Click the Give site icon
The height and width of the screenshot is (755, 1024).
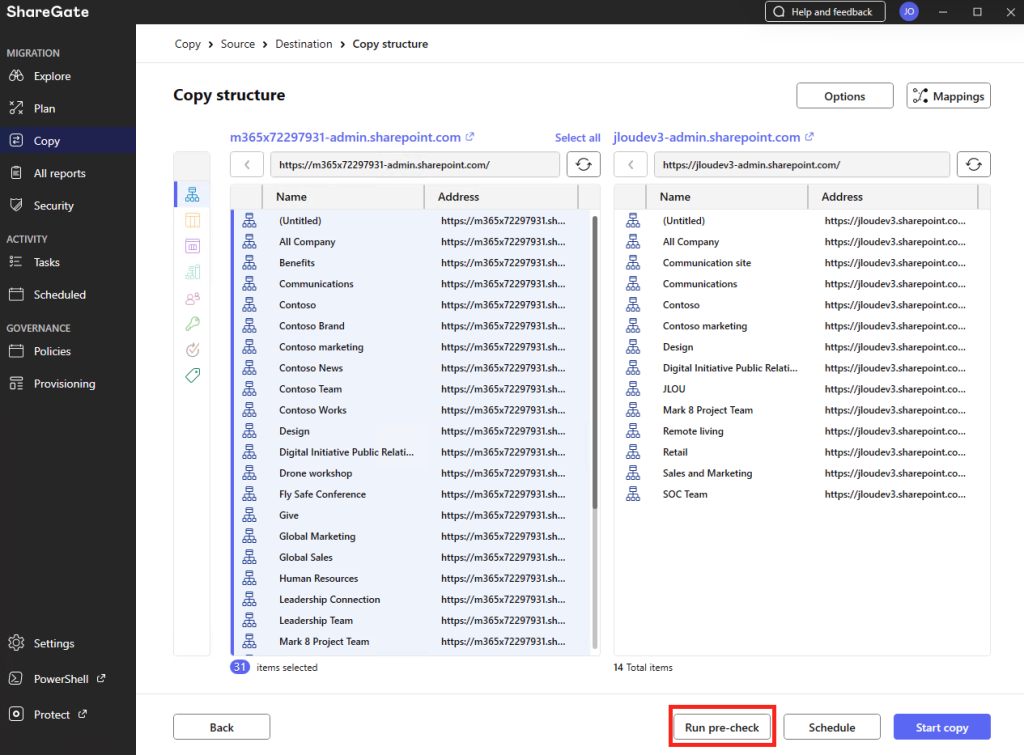coord(249,515)
